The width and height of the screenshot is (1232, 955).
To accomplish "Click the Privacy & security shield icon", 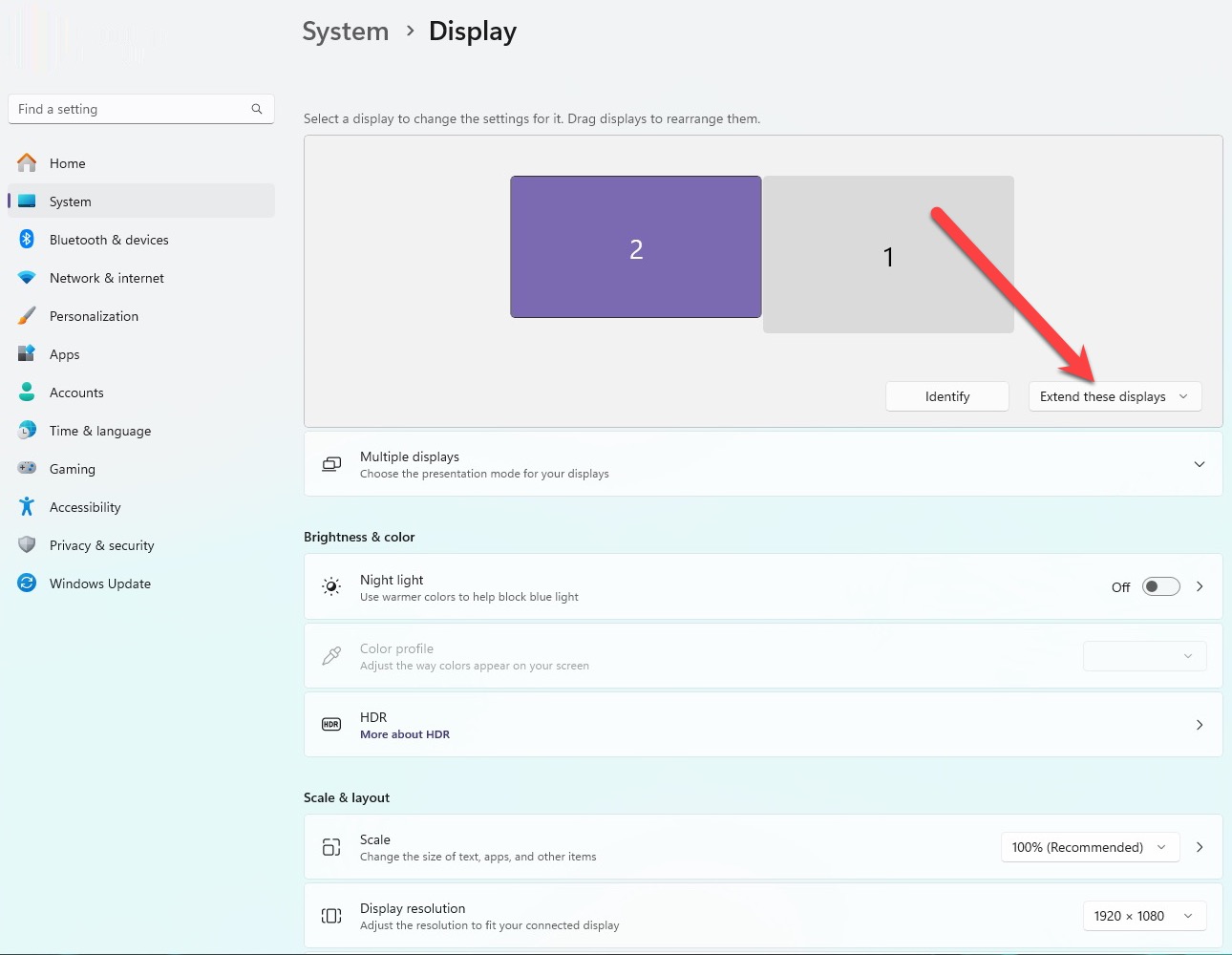I will pyautogui.click(x=27, y=545).
